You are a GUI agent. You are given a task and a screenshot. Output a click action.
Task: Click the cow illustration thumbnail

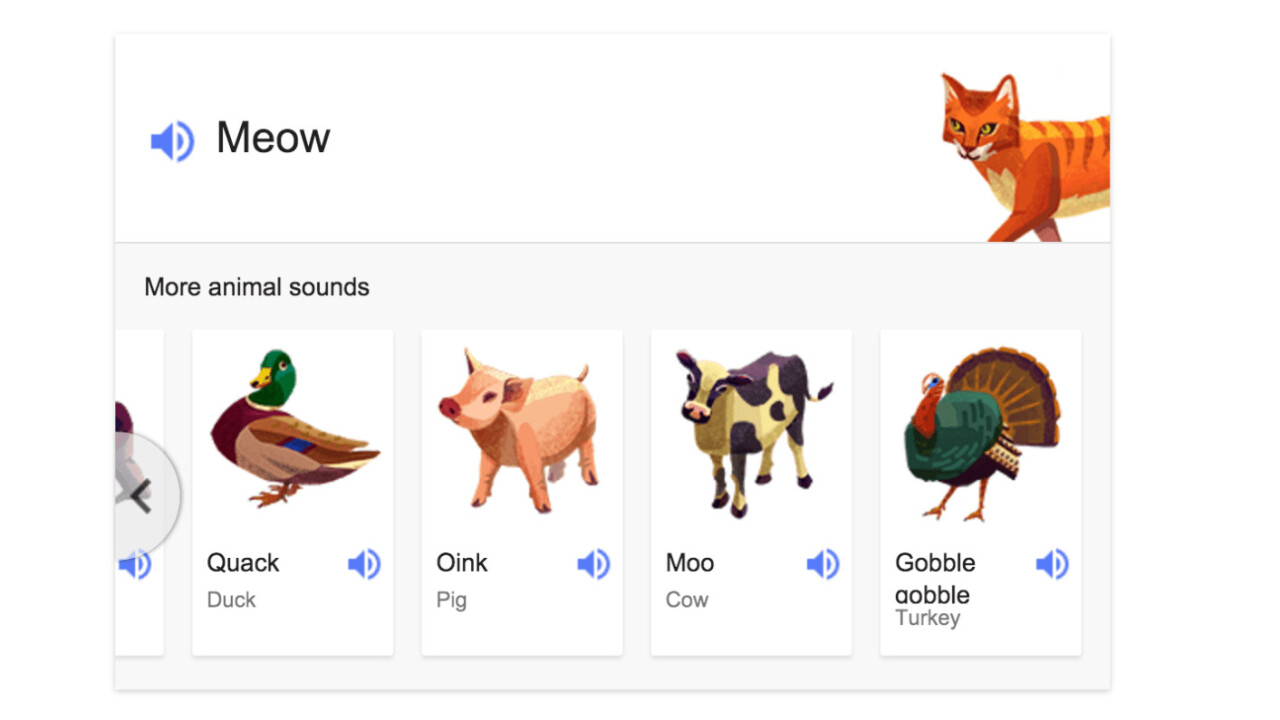(750, 430)
